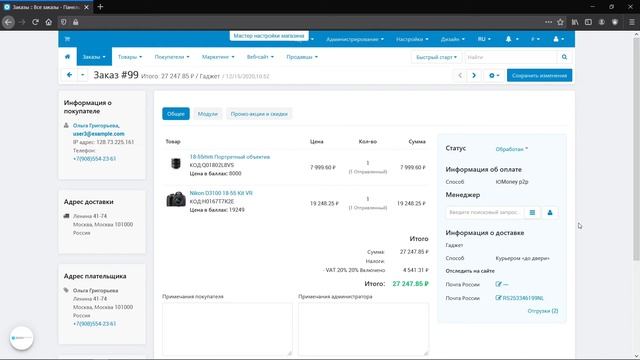Switch to Промо-акции и скидки tab

[259, 114]
